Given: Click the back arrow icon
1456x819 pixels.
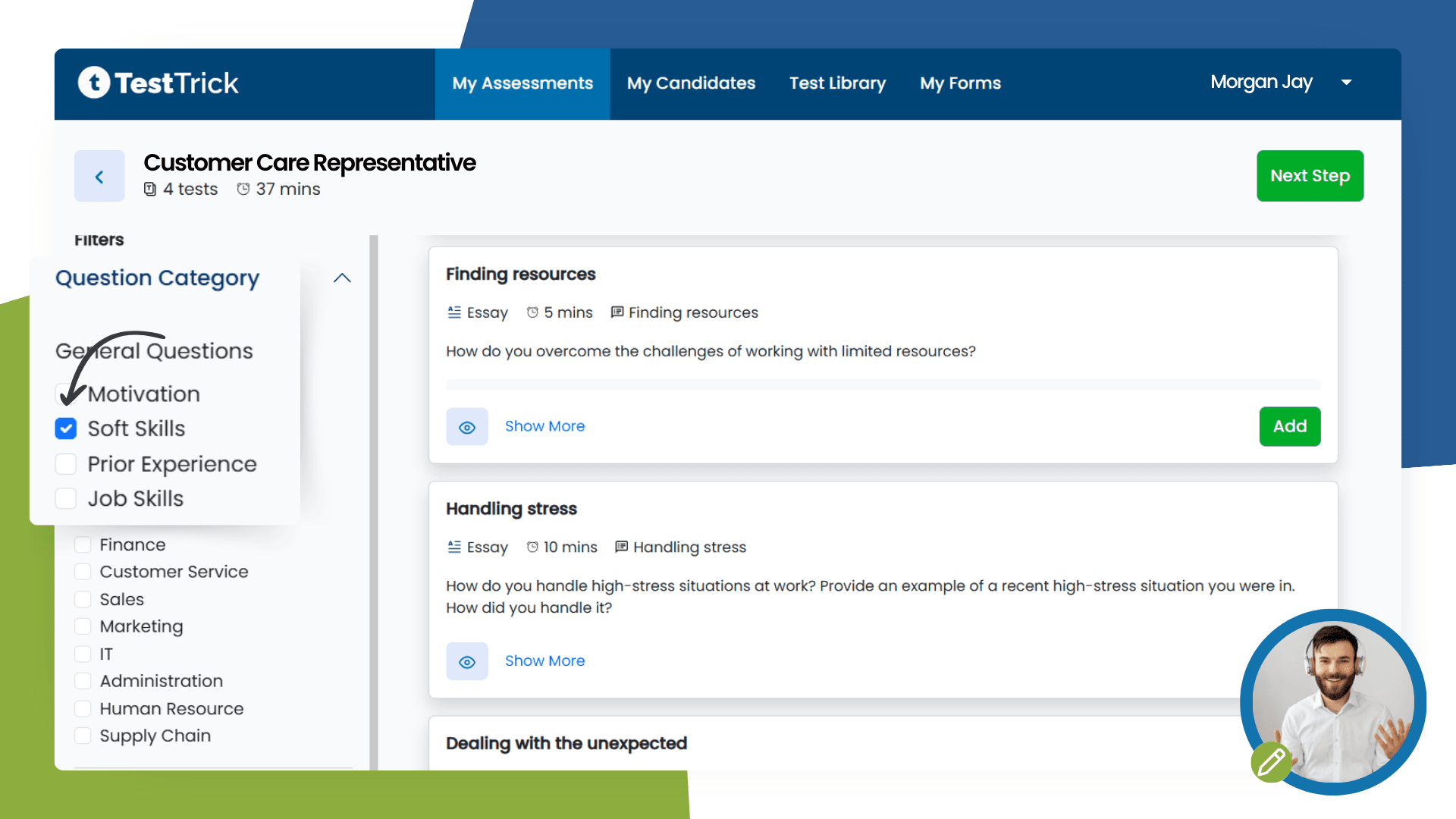Looking at the screenshot, I should point(99,177).
